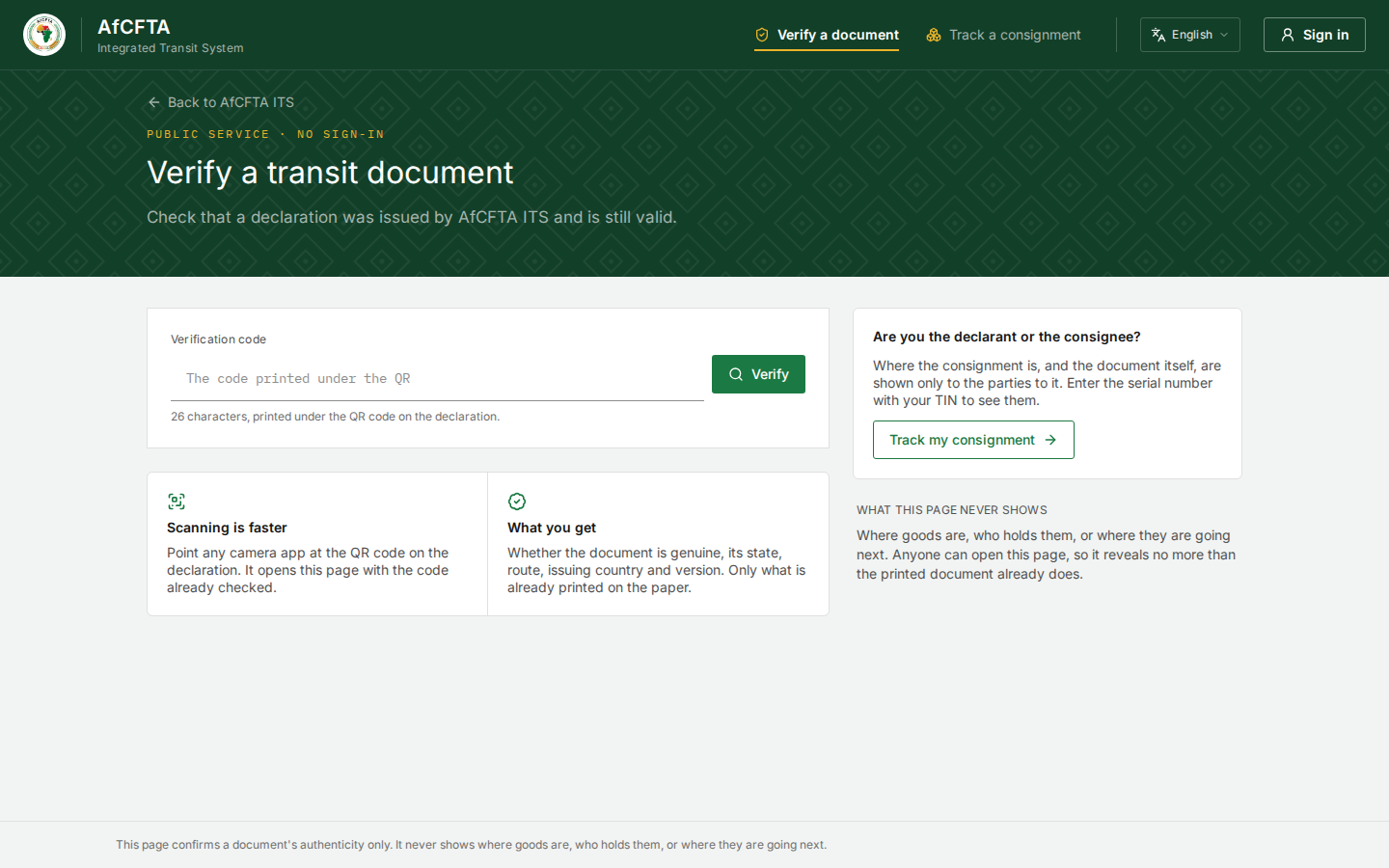Click the QR scan icon above Scanning is faster
The height and width of the screenshot is (868, 1389).
tap(177, 502)
